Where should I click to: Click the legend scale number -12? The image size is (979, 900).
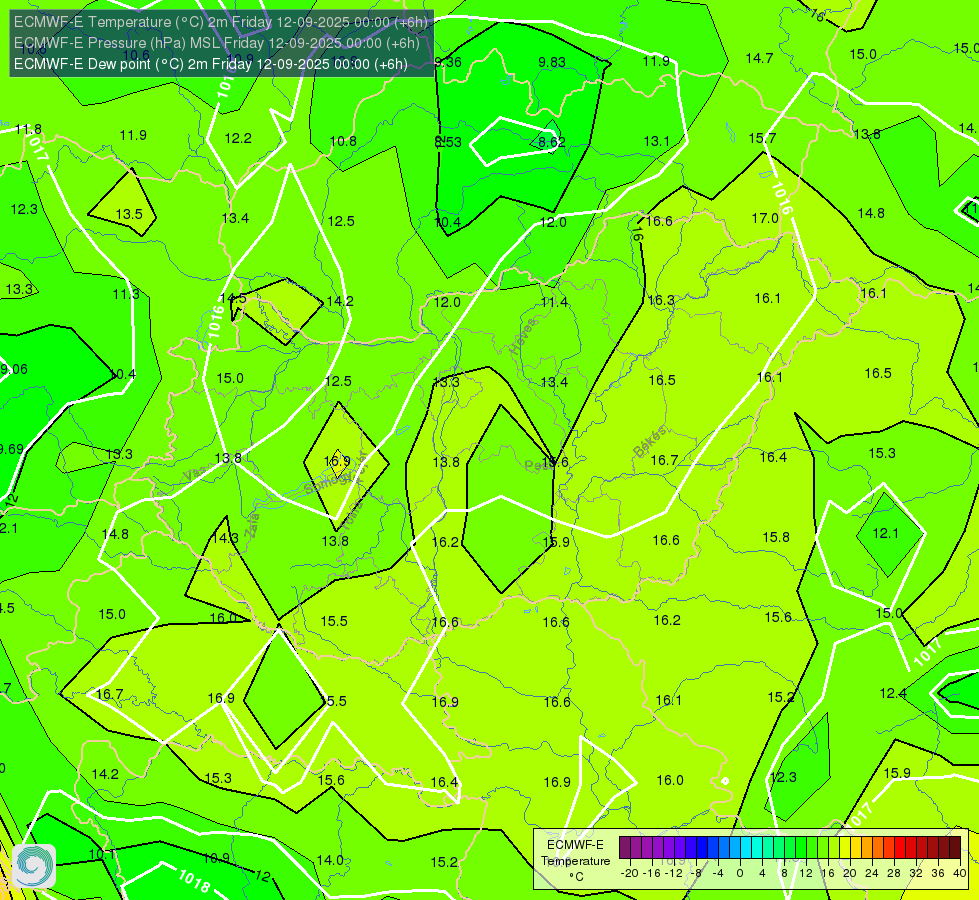[x=674, y=873]
